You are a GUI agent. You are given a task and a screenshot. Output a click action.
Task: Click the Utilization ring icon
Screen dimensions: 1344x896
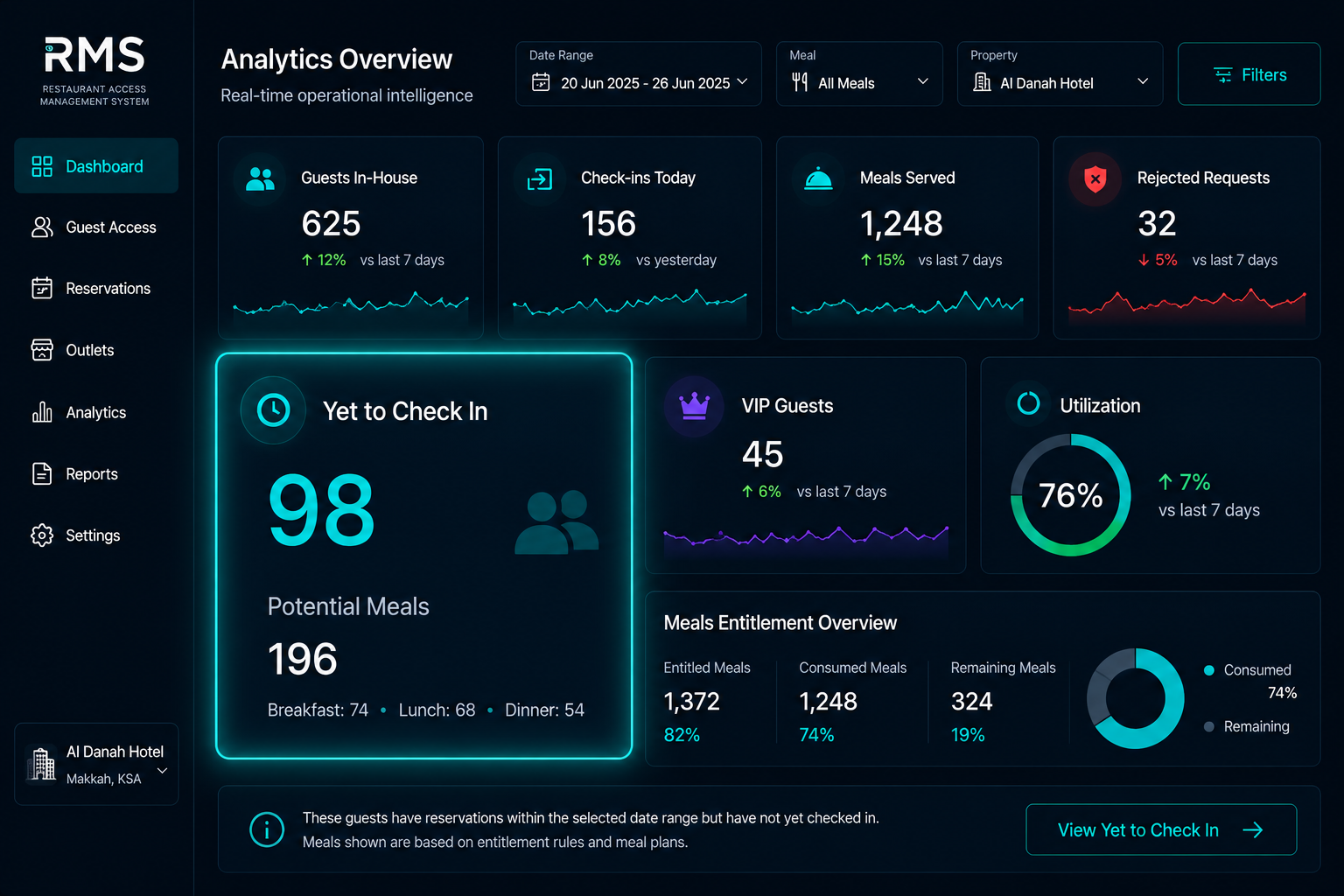(x=1029, y=403)
